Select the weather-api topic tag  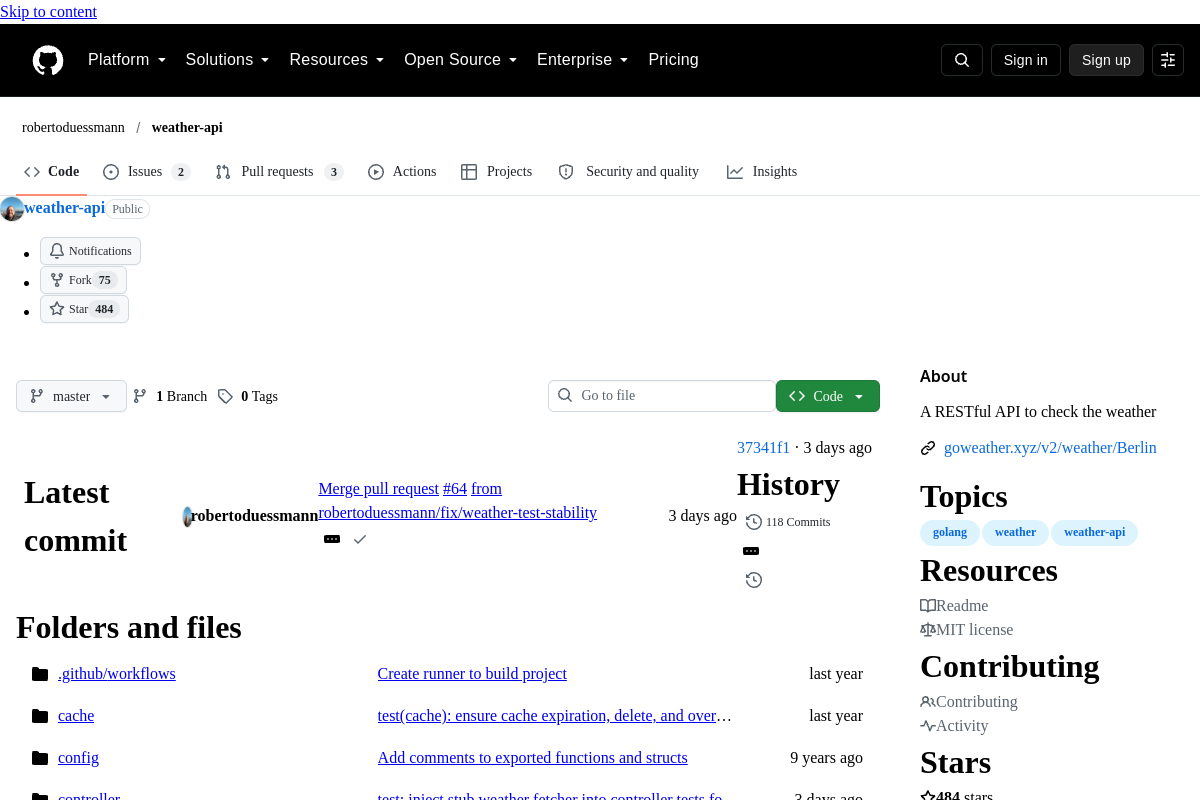point(1094,532)
